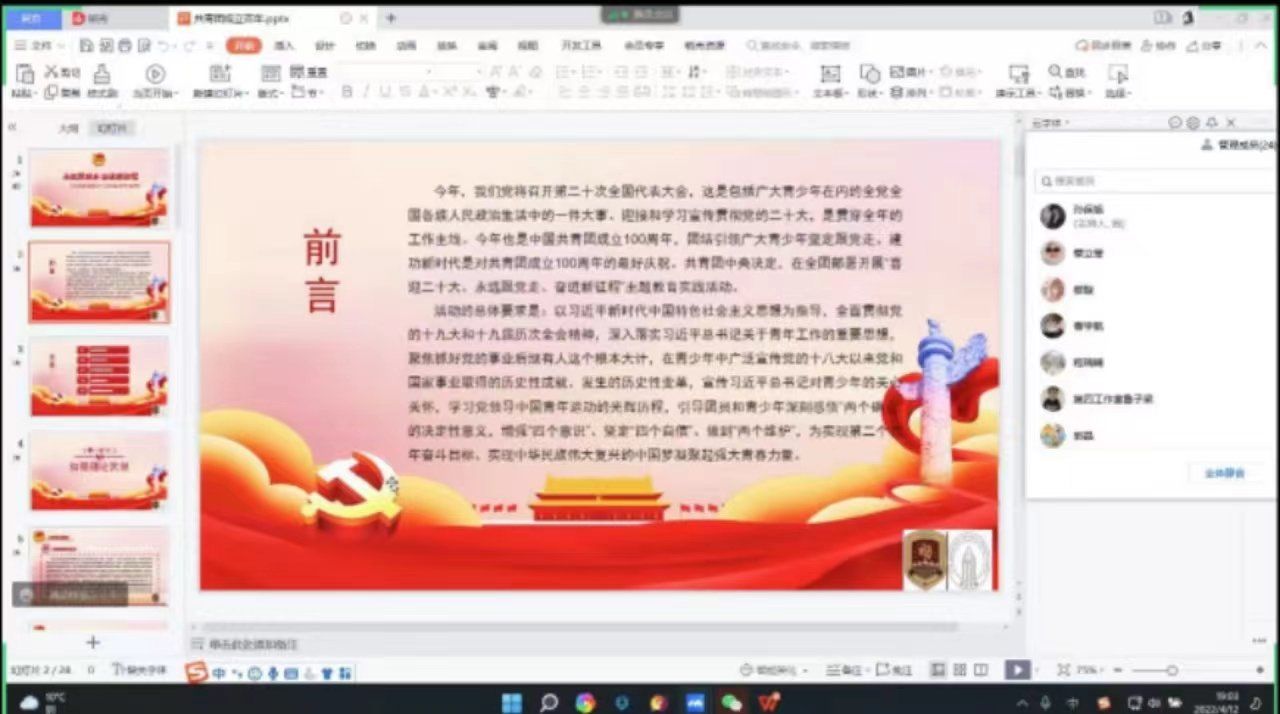Add a new slide with plus icon
Image resolution: width=1280 pixels, height=714 pixels.
93,642
